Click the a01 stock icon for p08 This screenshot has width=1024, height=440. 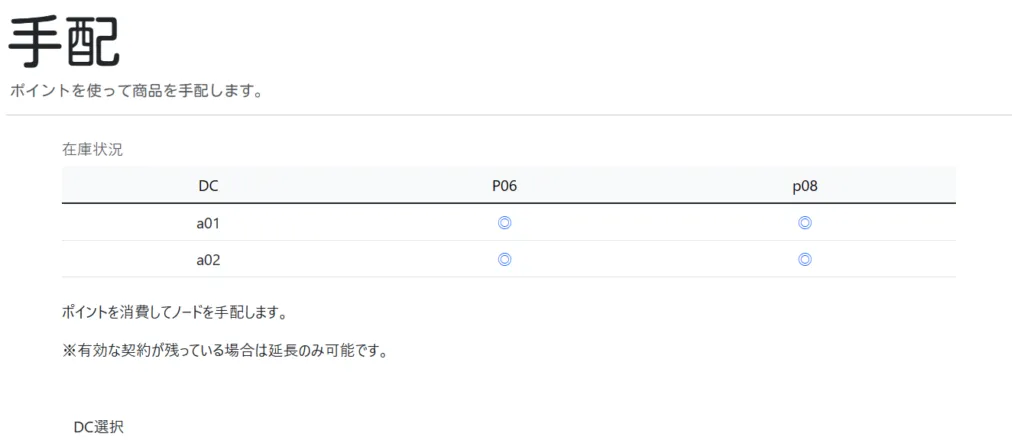click(805, 223)
